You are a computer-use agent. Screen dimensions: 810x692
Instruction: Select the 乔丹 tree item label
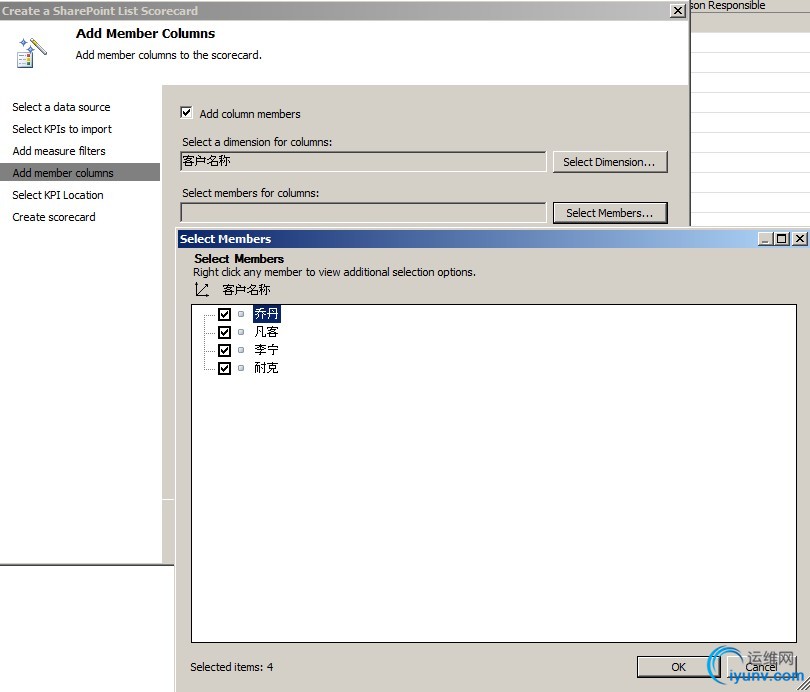(267, 313)
